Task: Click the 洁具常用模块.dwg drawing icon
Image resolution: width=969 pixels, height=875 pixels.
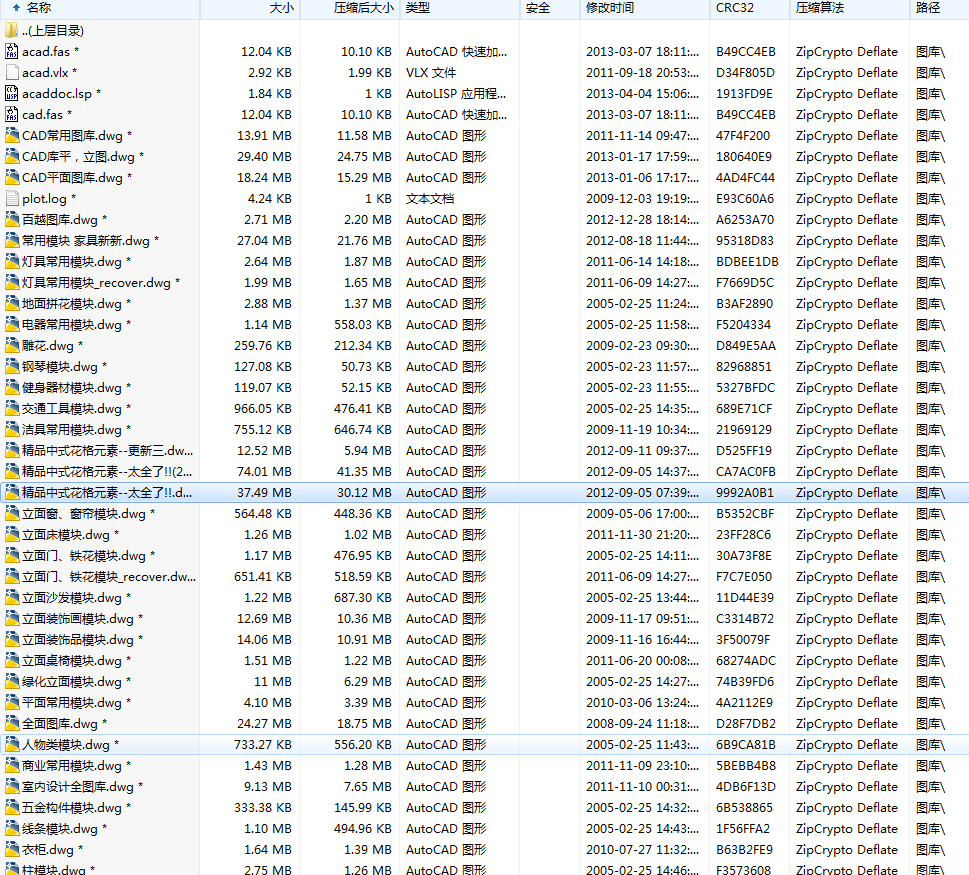Action: pos(11,429)
